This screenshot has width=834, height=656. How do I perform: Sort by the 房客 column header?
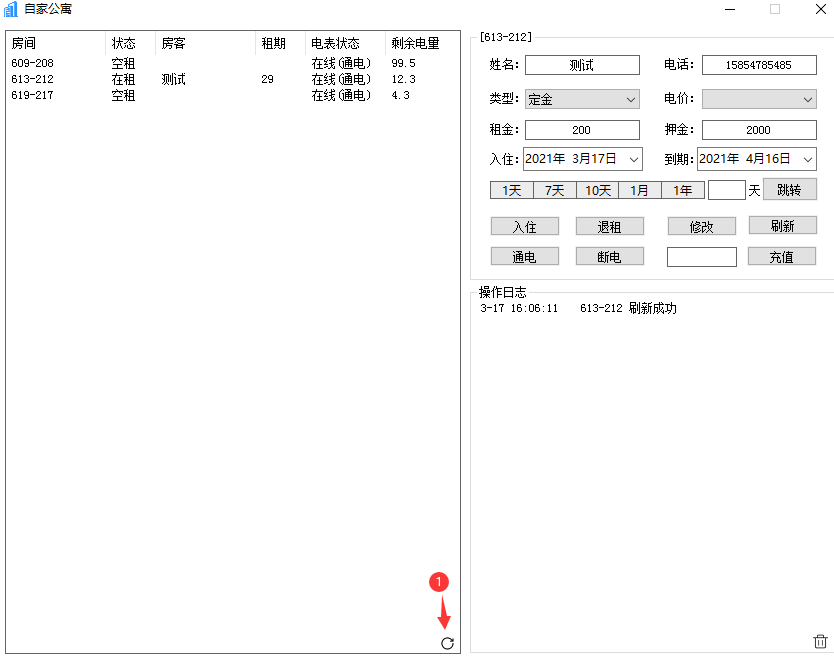pyautogui.click(x=205, y=43)
